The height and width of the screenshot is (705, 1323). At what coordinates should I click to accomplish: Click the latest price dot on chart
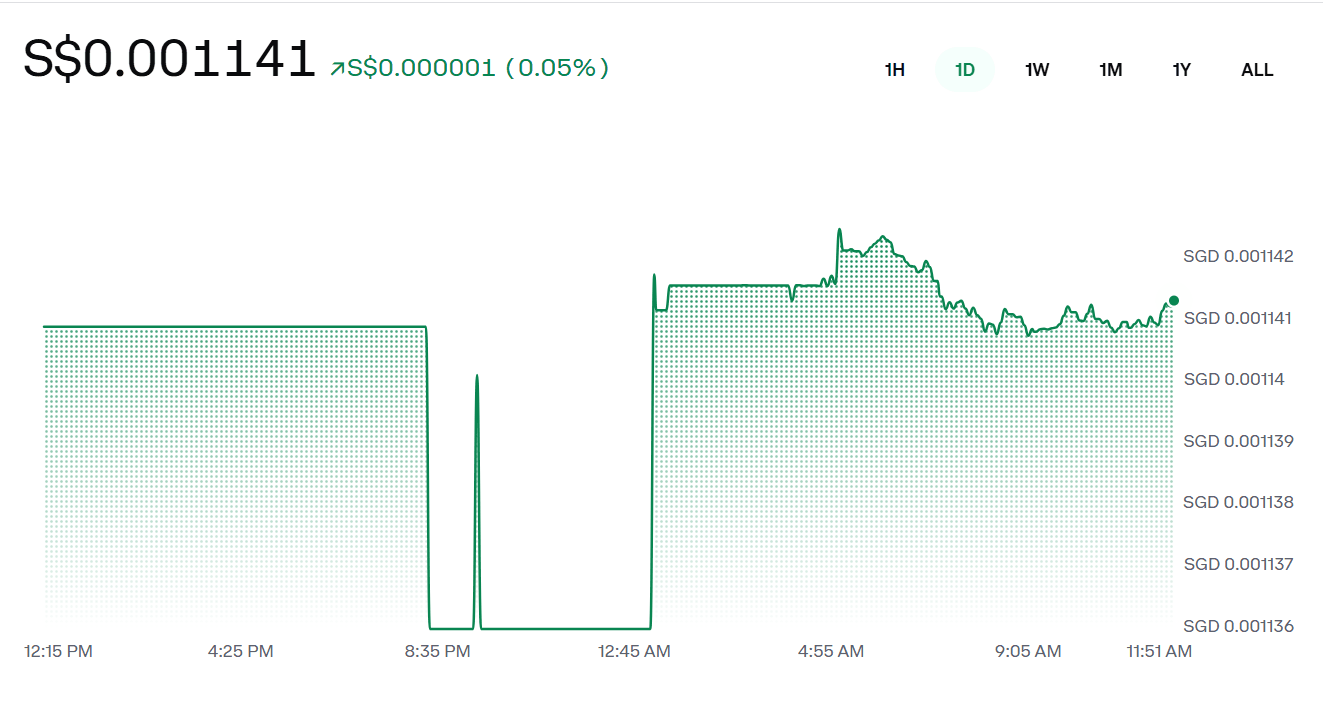coord(1174,300)
